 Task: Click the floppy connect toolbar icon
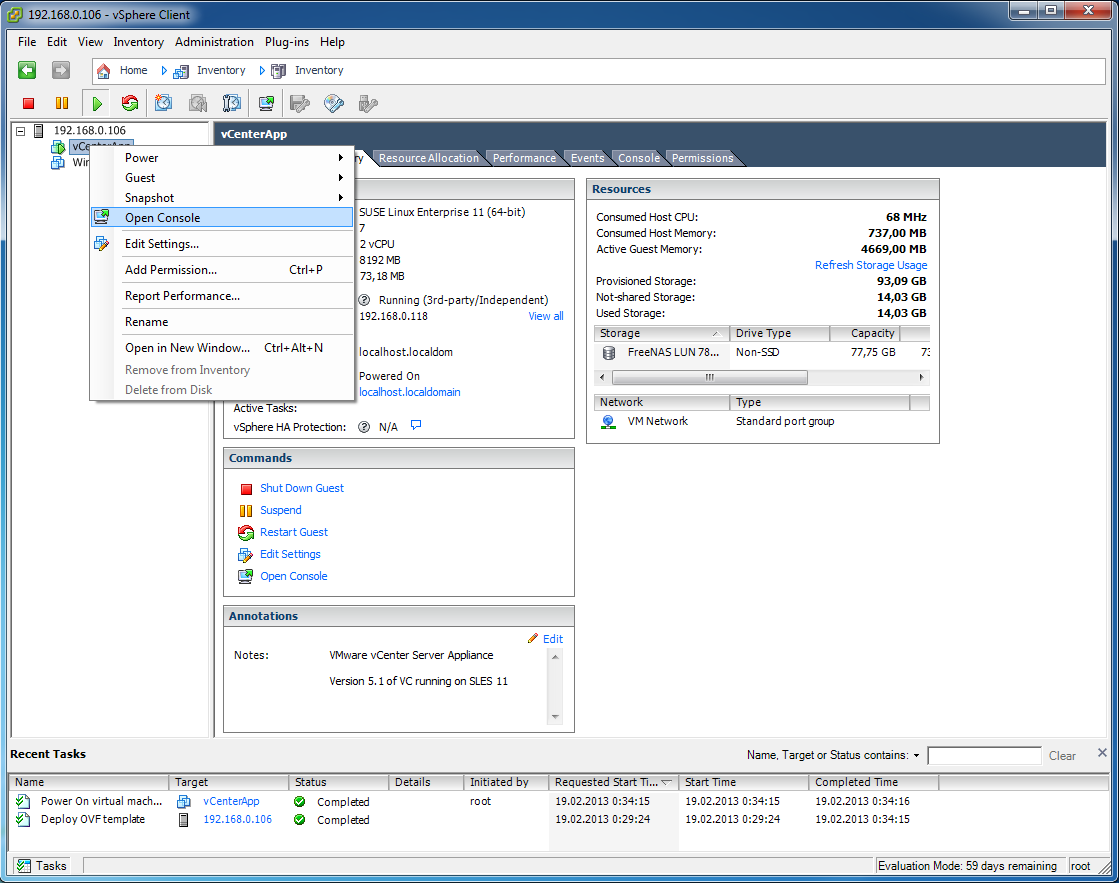300,104
